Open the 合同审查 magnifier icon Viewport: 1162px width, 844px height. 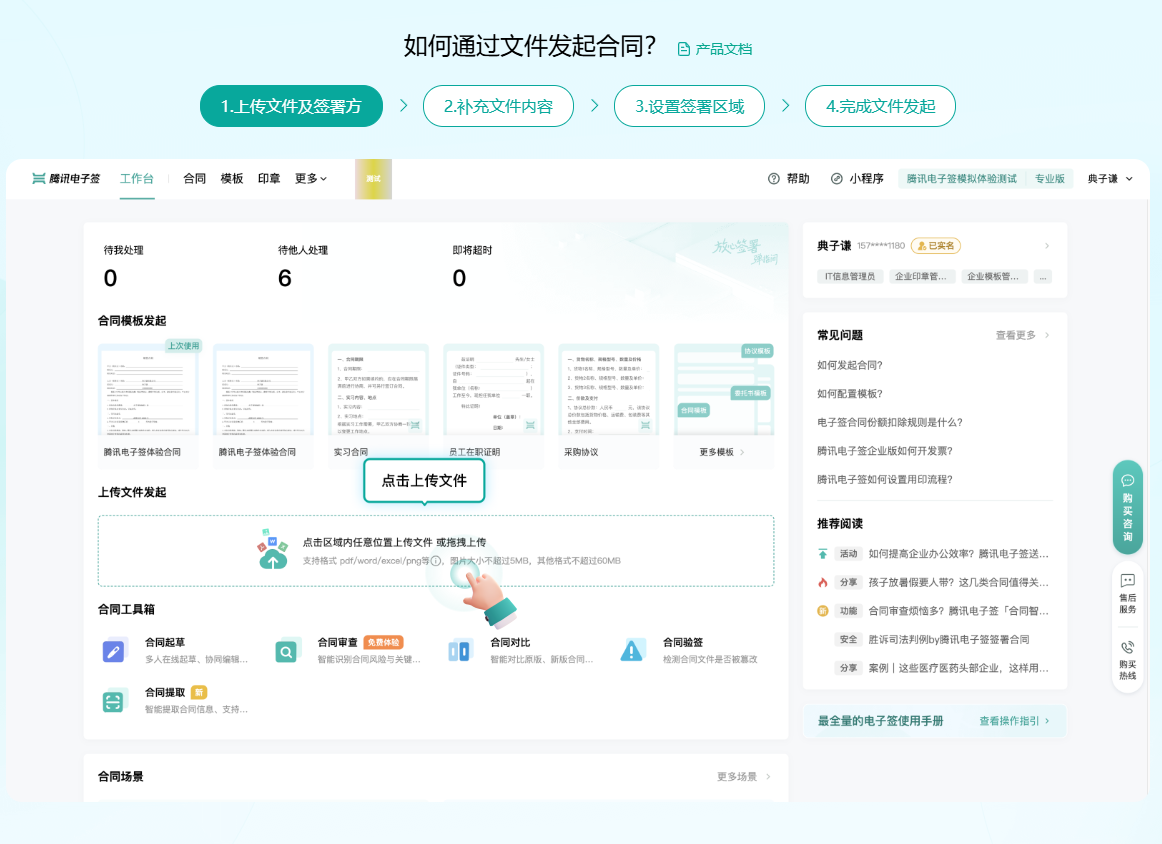pos(287,651)
